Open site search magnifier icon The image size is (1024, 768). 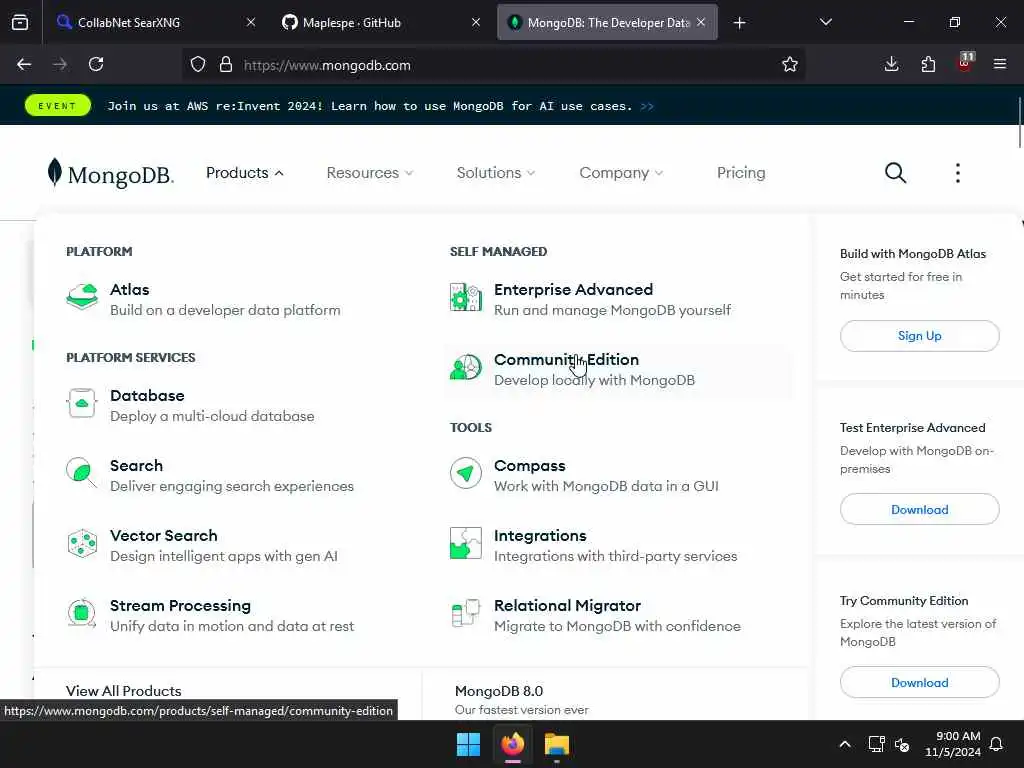coord(895,173)
